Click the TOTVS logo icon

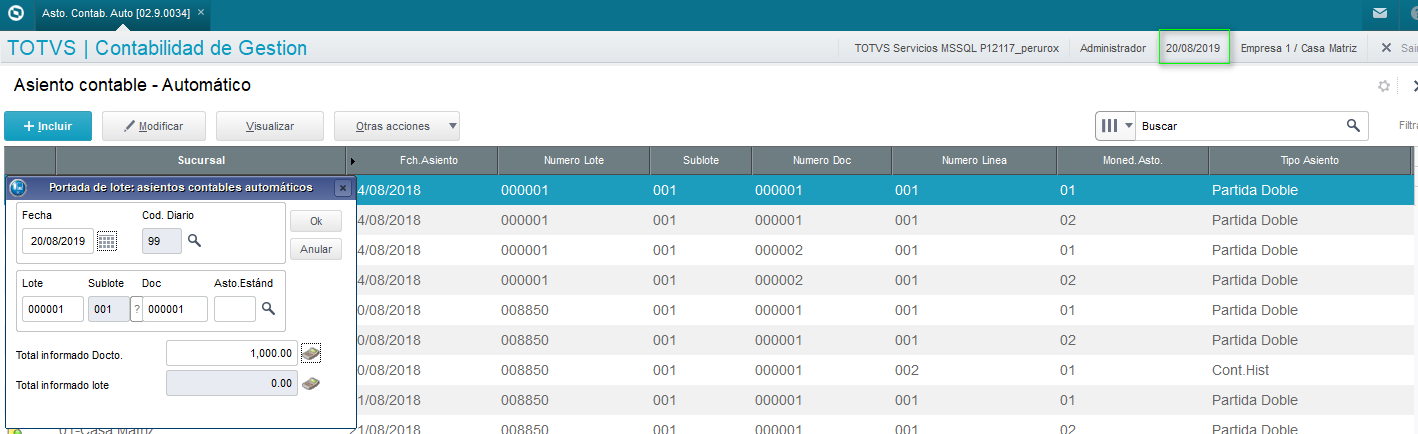(15, 14)
